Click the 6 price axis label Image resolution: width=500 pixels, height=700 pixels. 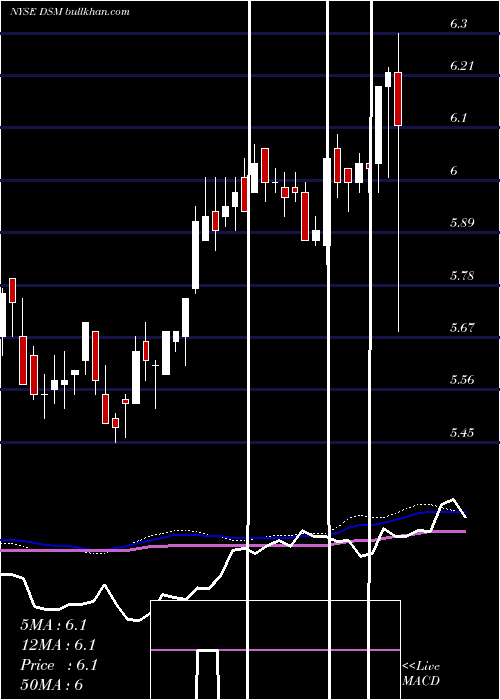(454, 171)
